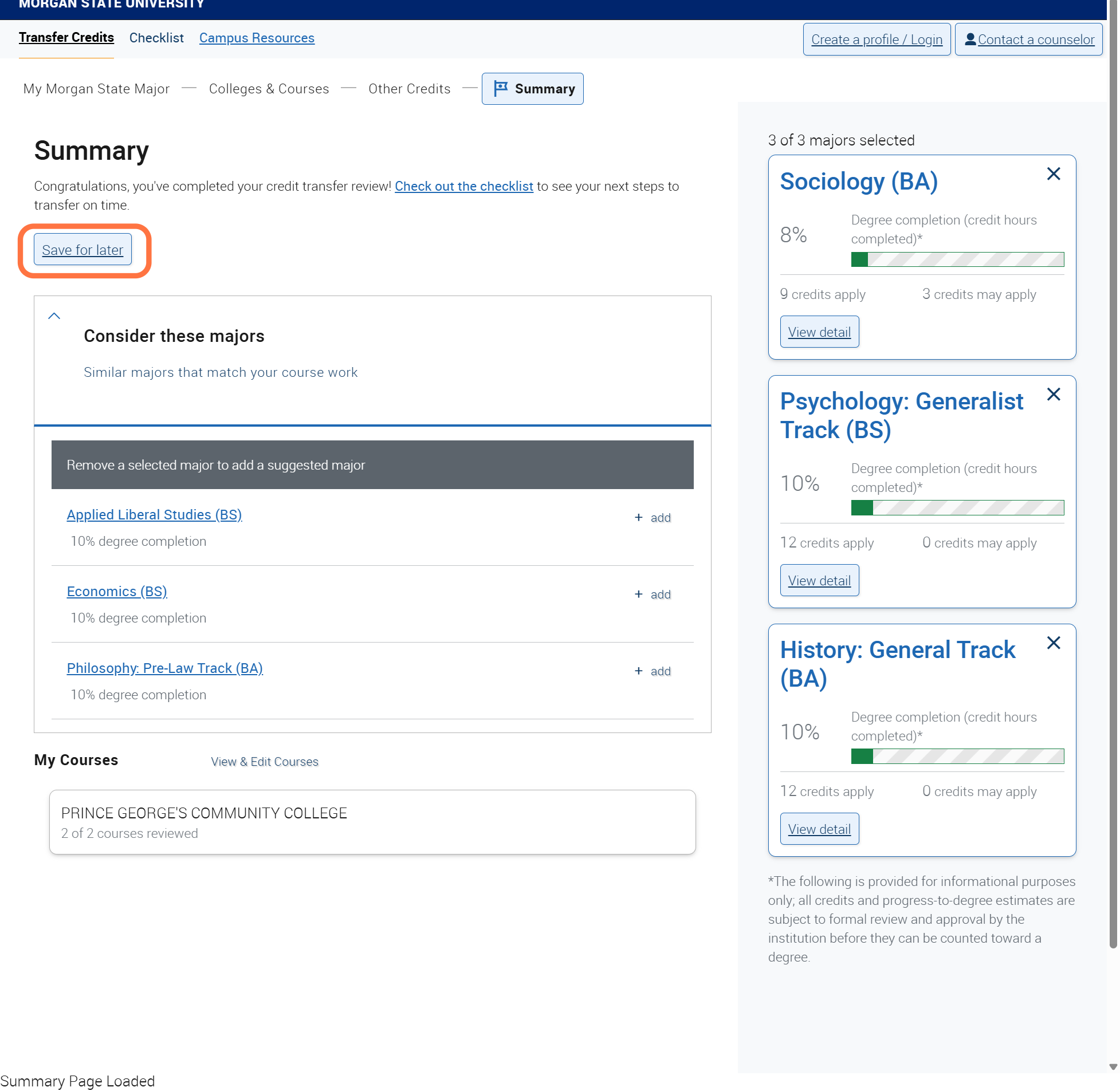
Task: Click Save for later button
Action: (82, 250)
